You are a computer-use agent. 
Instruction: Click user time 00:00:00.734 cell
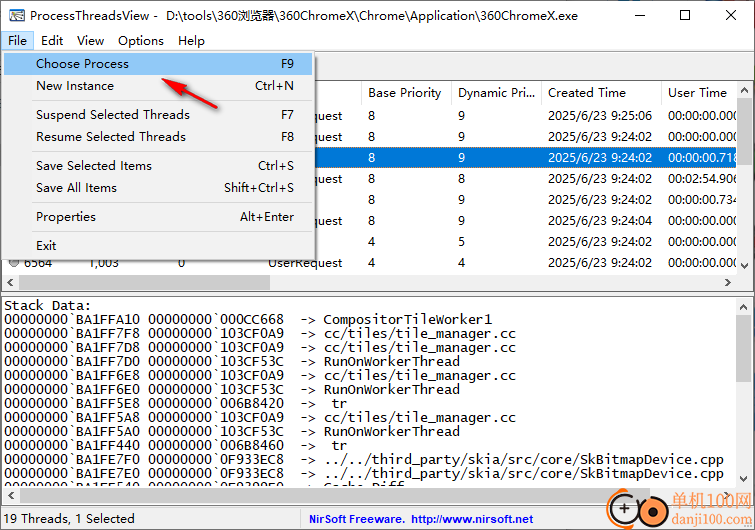click(x=702, y=199)
